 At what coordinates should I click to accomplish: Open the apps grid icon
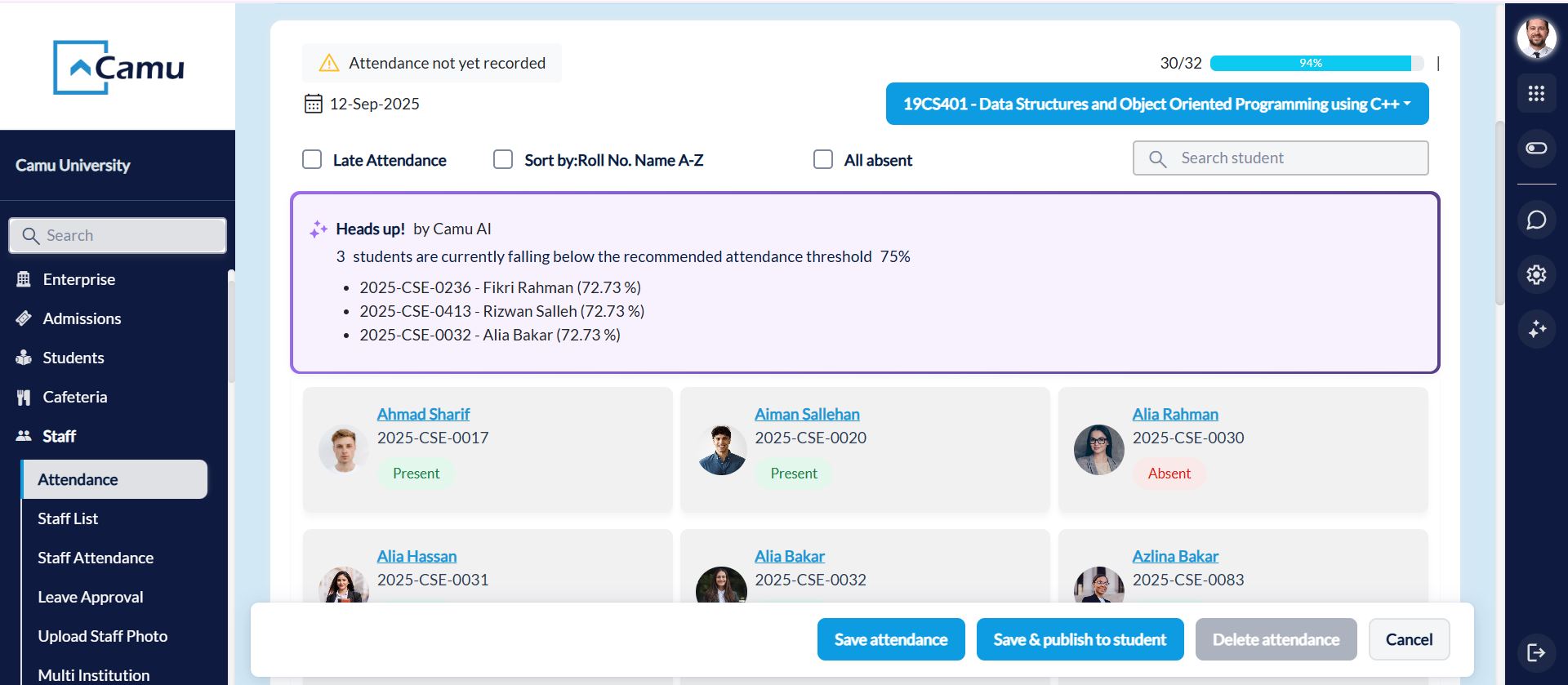tap(1536, 94)
